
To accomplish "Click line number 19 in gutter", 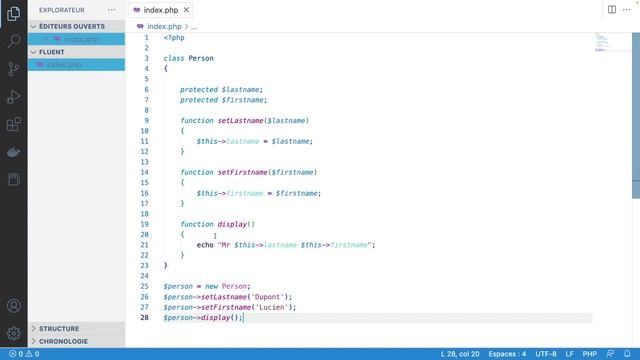I will point(144,224).
